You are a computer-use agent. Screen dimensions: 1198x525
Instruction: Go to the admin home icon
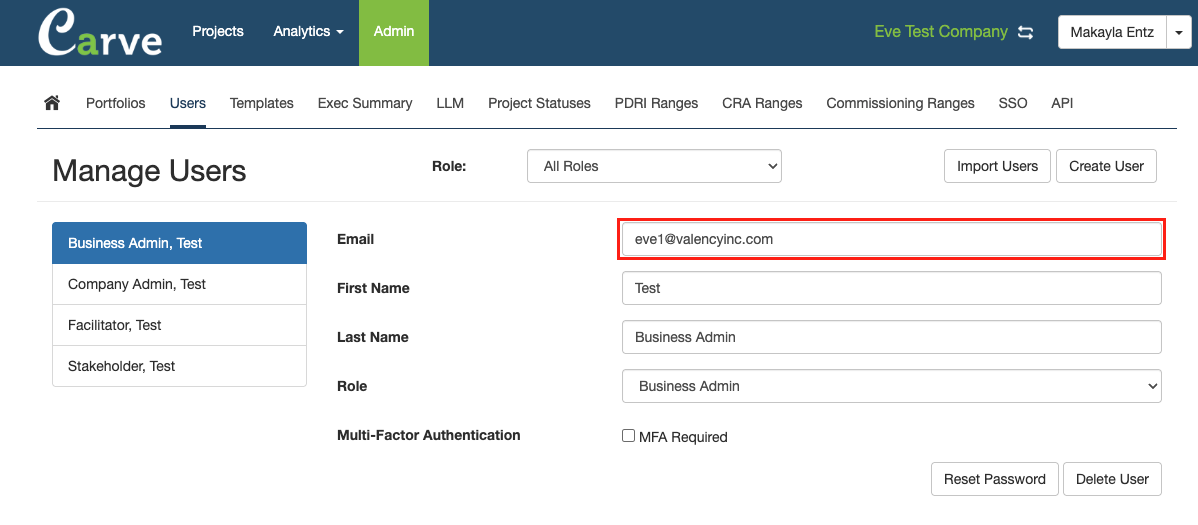click(x=52, y=103)
